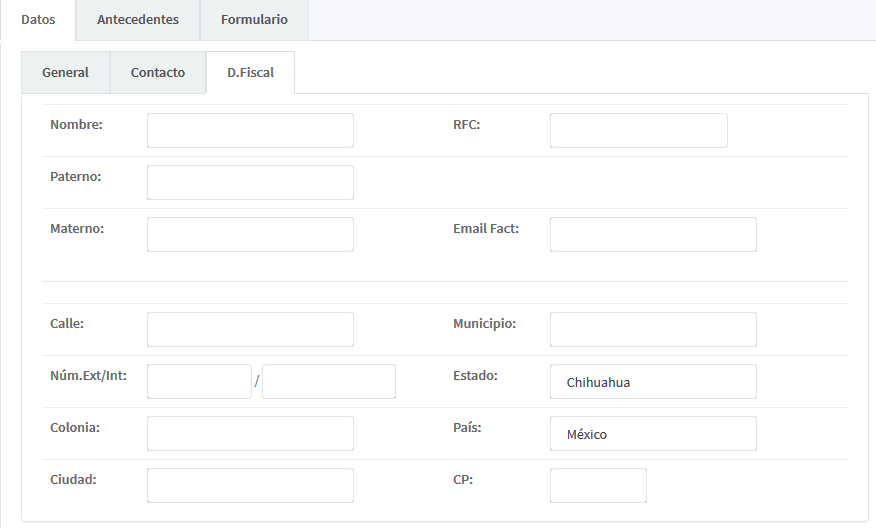The height and width of the screenshot is (528, 876).
Task: Click the Estado field showing Chihuahua
Action: click(653, 381)
